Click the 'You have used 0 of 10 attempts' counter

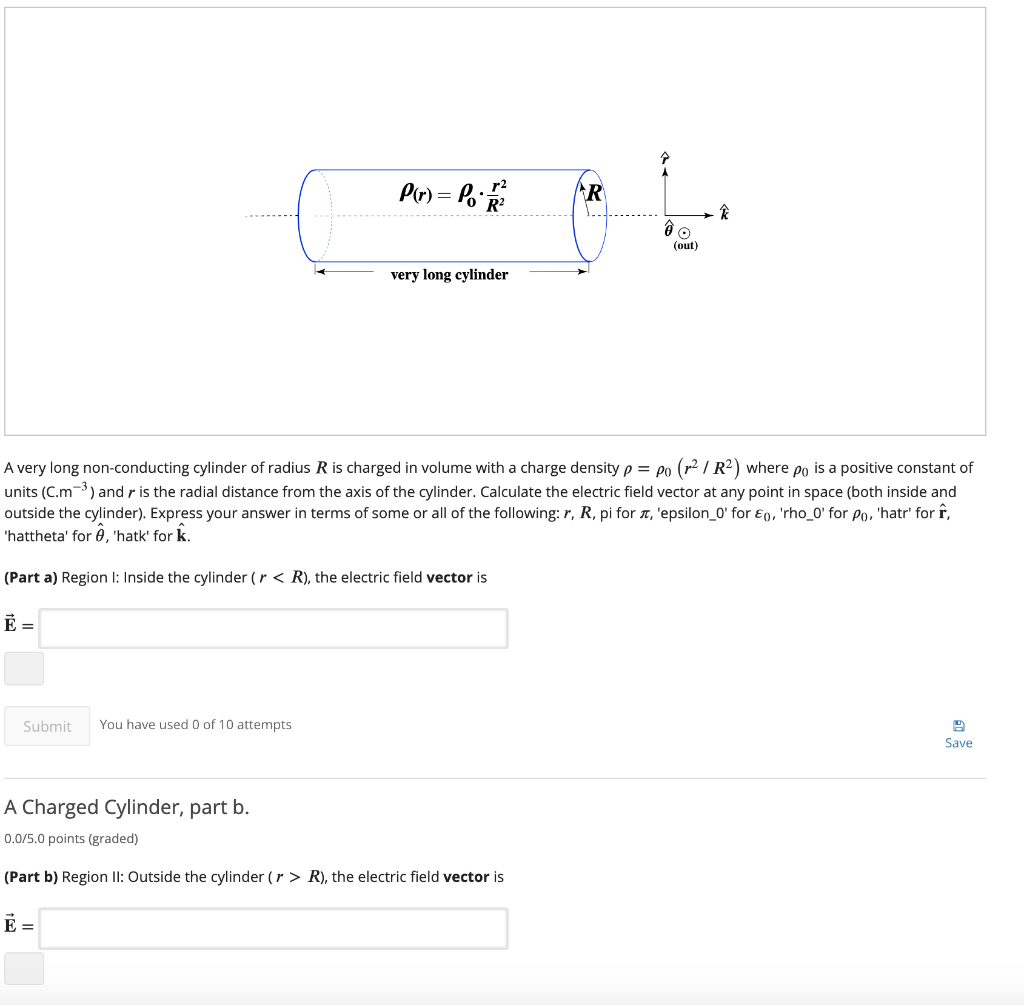195,724
